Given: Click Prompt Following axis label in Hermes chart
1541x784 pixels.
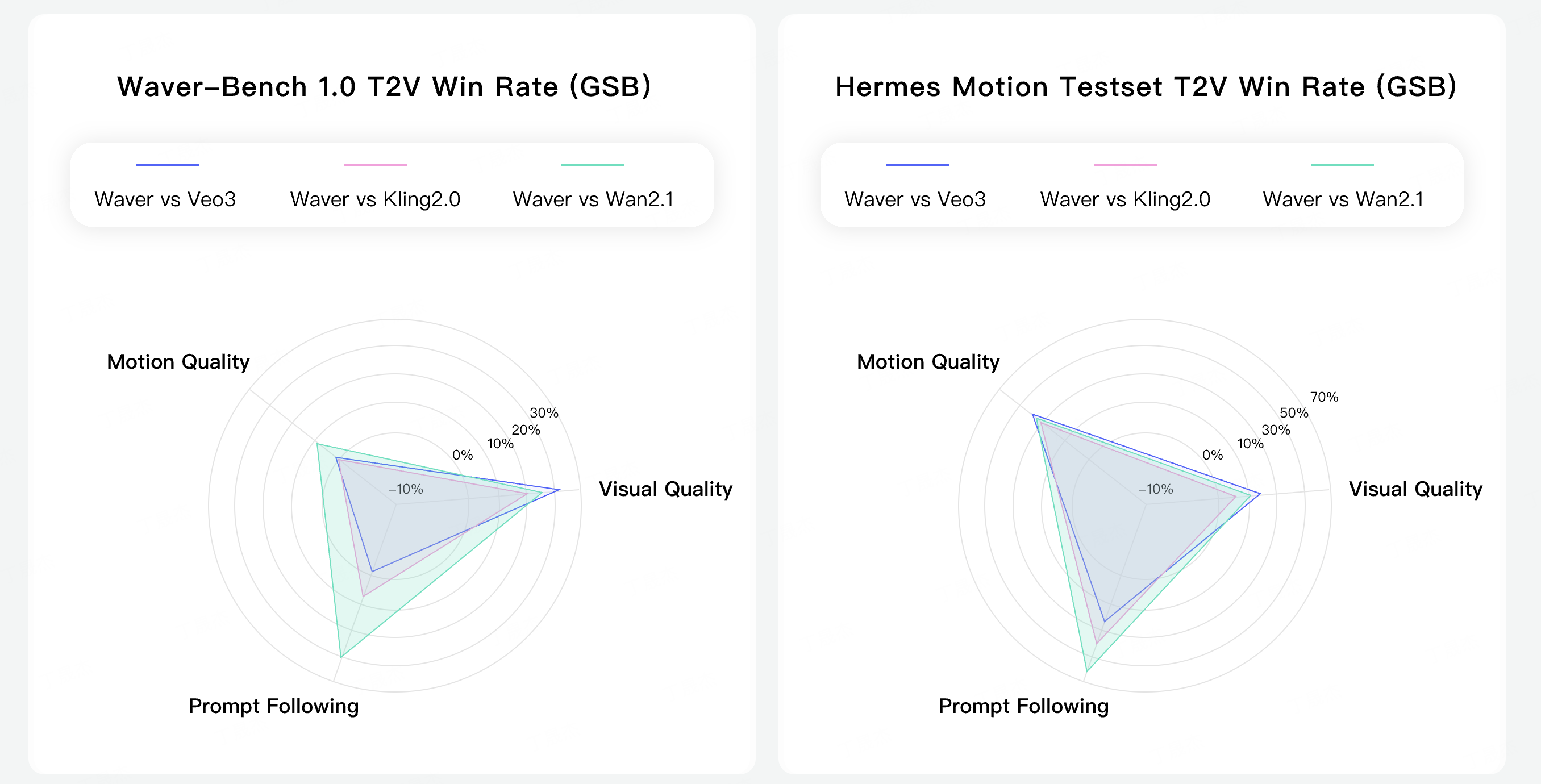Looking at the screenshot, I should click(x=1023, y=706).
